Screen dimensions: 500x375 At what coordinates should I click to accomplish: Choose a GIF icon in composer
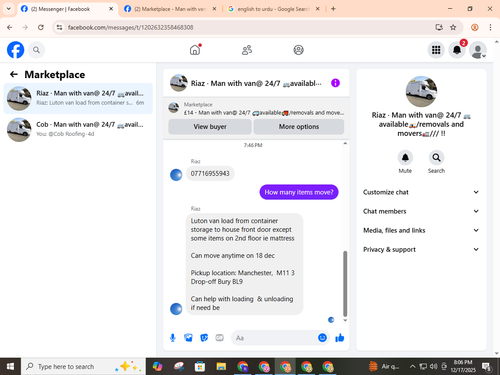point(219,338)
